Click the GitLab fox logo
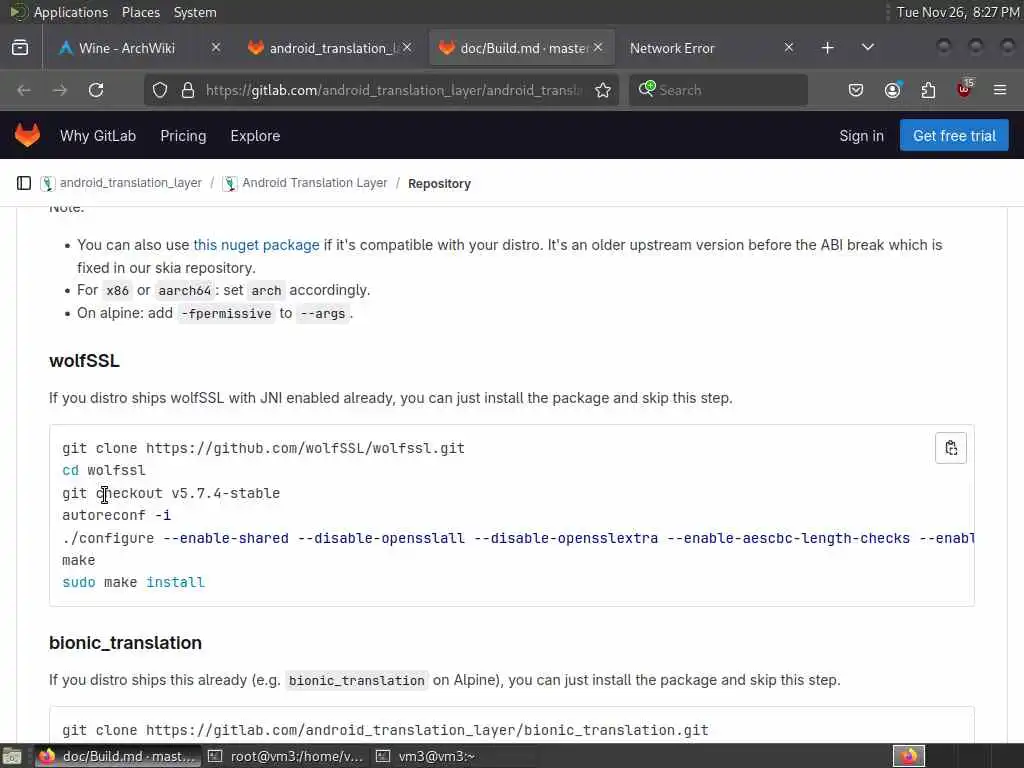1024x768 pixels. pyautogui.click(x=27, y=135)
